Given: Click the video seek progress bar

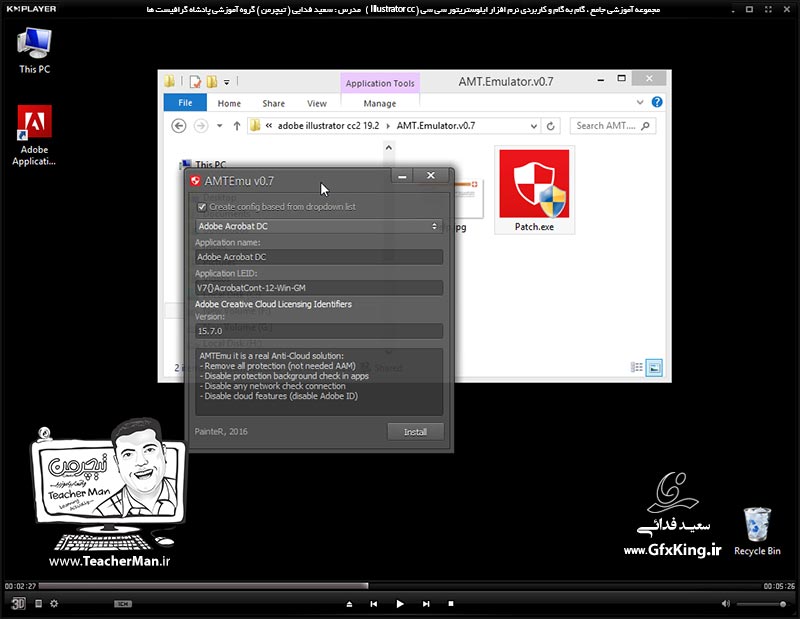Looking at the screenshot, I should click(400, 586).
